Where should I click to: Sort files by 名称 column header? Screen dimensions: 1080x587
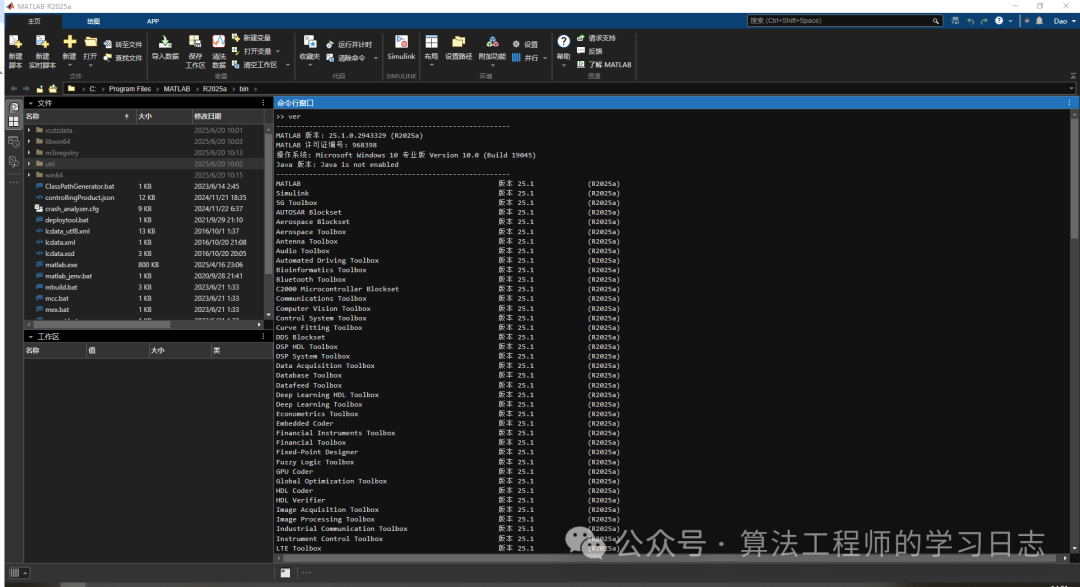[x=79, y=116]
